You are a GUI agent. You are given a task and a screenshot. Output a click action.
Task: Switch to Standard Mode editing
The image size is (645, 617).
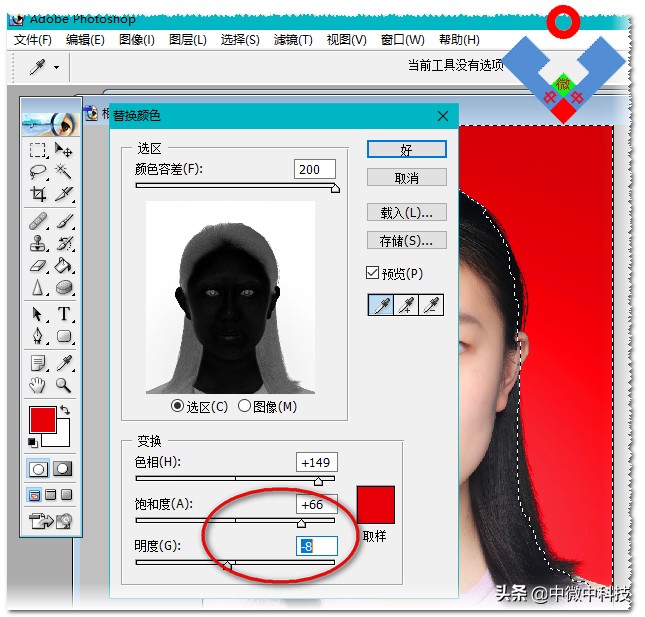pos(38,469)
